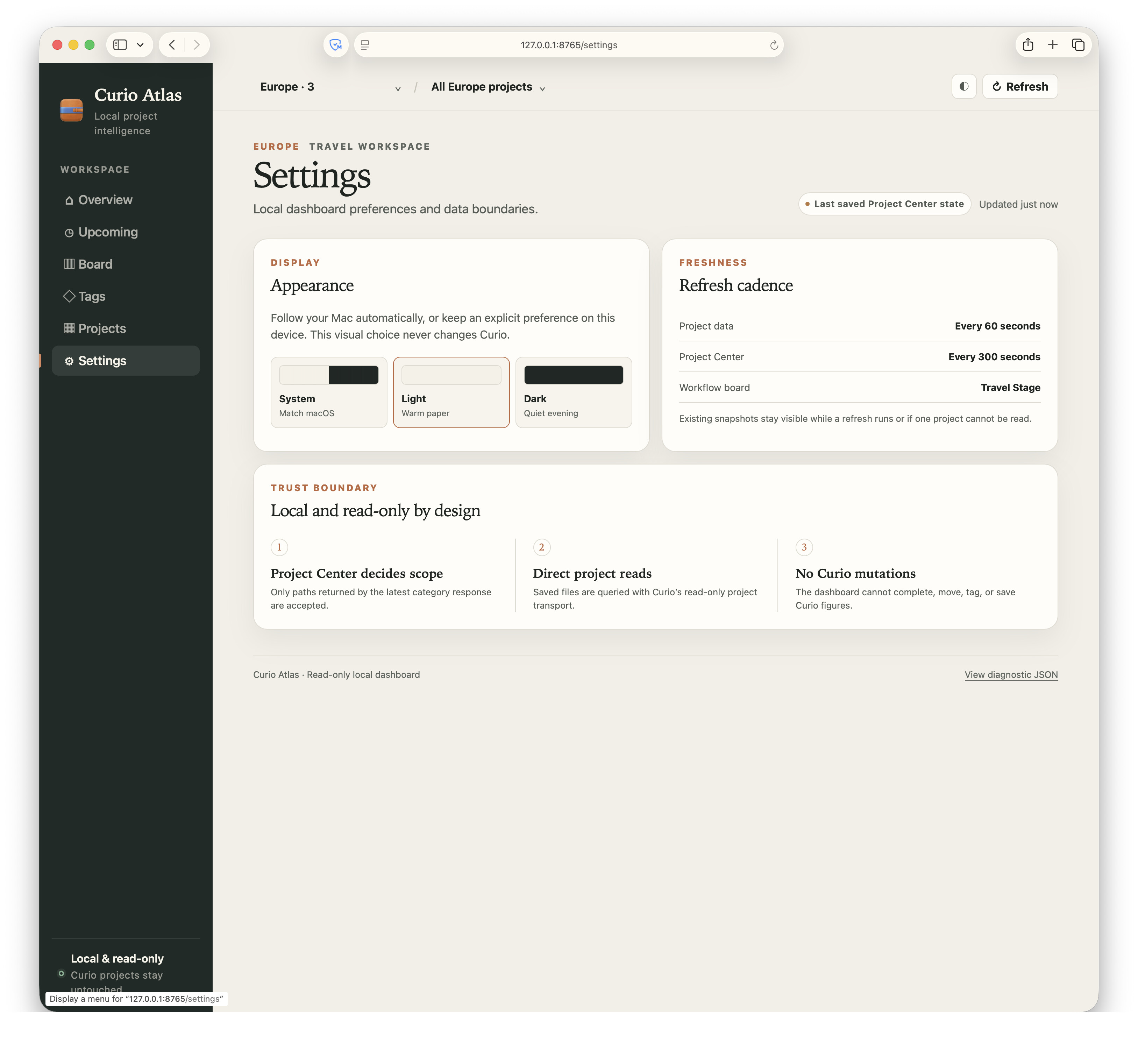Viewport: 1138px width, 1064px height.
Task: Navigate to Projects in sidebar
Action: pyautogui.click(x=125, y=328)
